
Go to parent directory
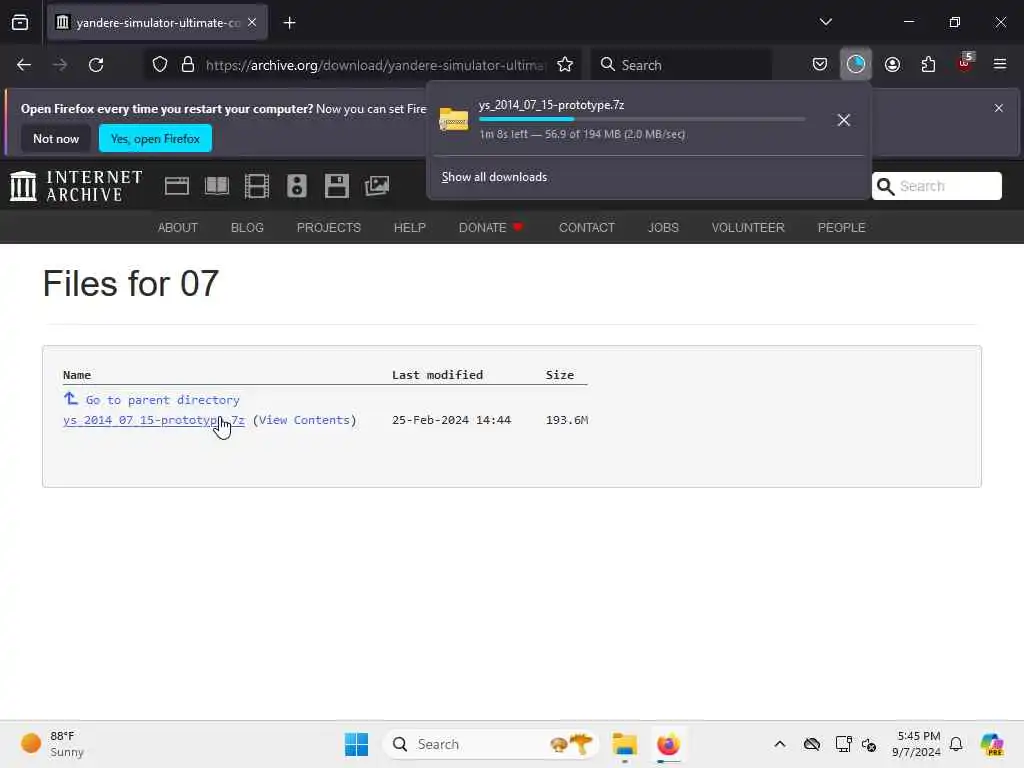click(x=163, y=400)
